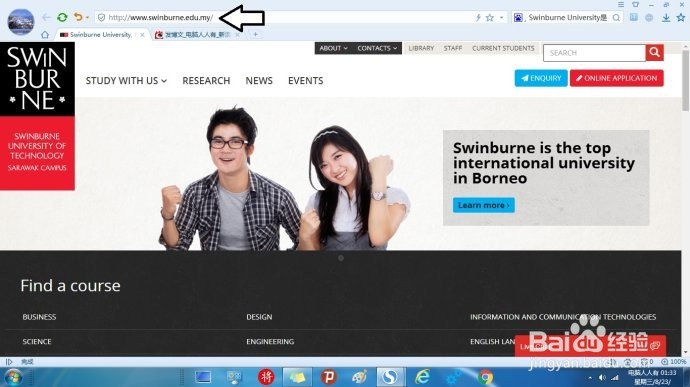
Task: Close the Swinburne University tab
Action: pos(142,35)
